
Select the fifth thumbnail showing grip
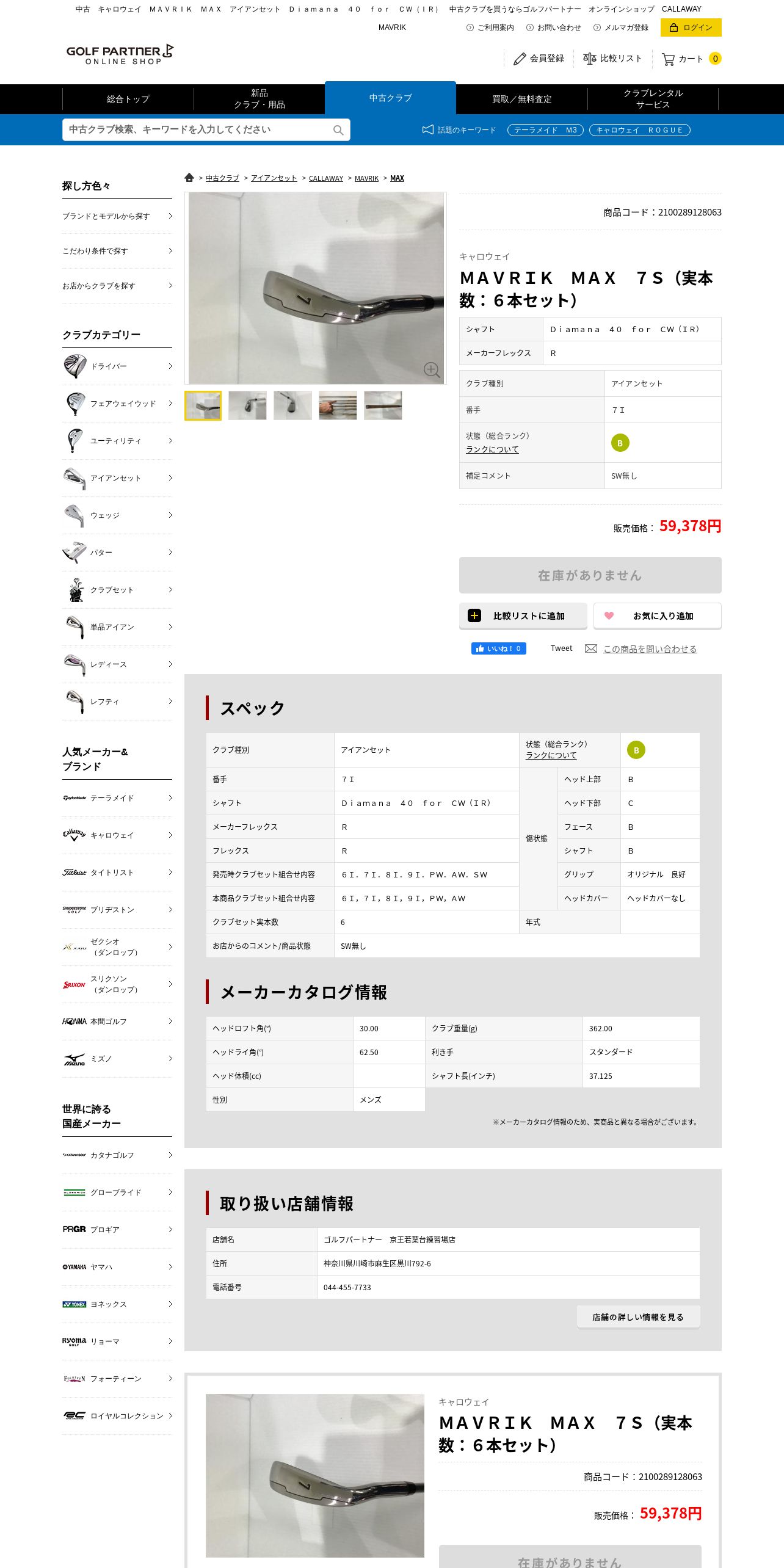pos(383,405)
